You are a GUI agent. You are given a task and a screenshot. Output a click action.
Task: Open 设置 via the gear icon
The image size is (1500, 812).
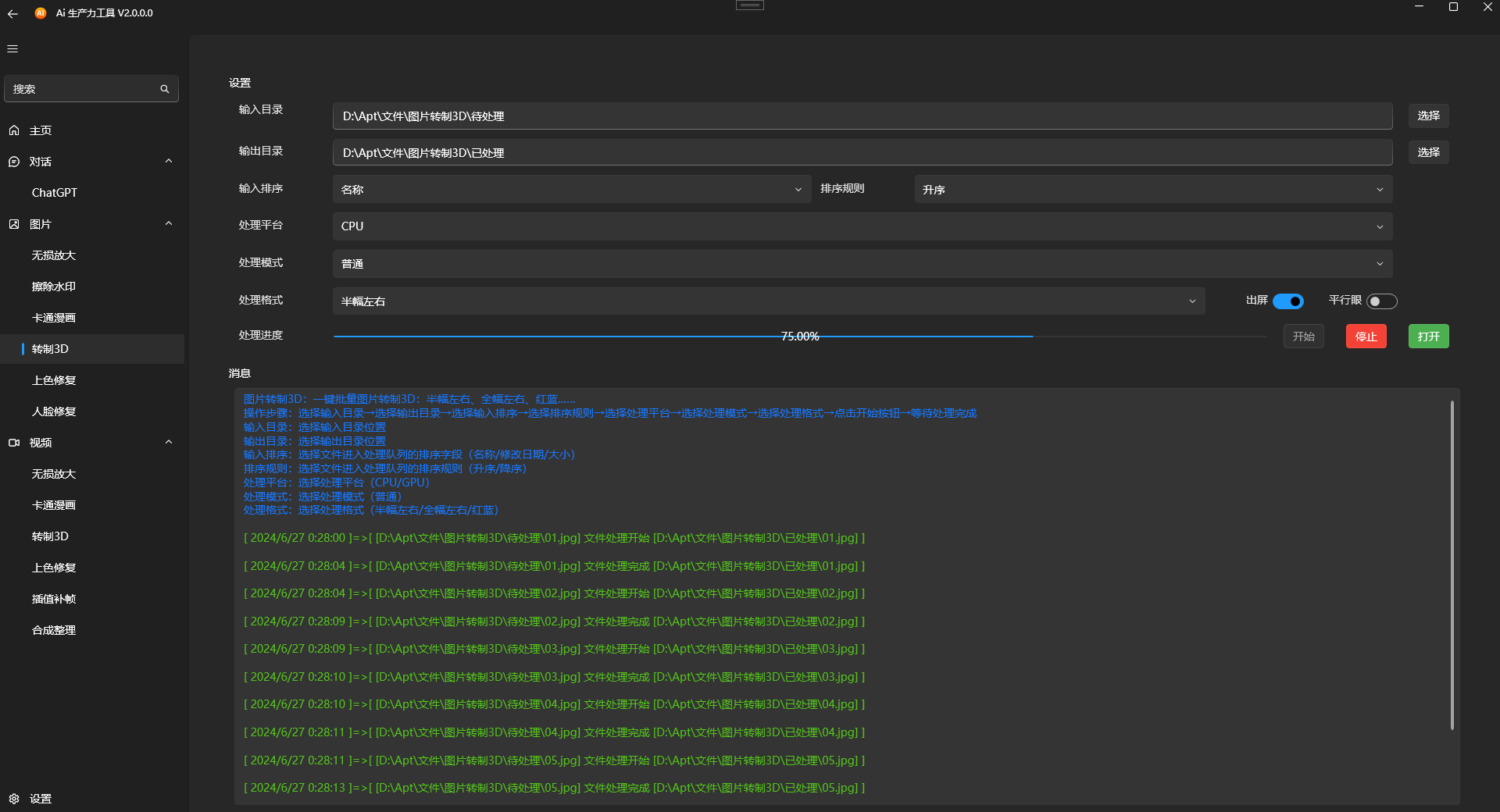[x=14, y=799]
